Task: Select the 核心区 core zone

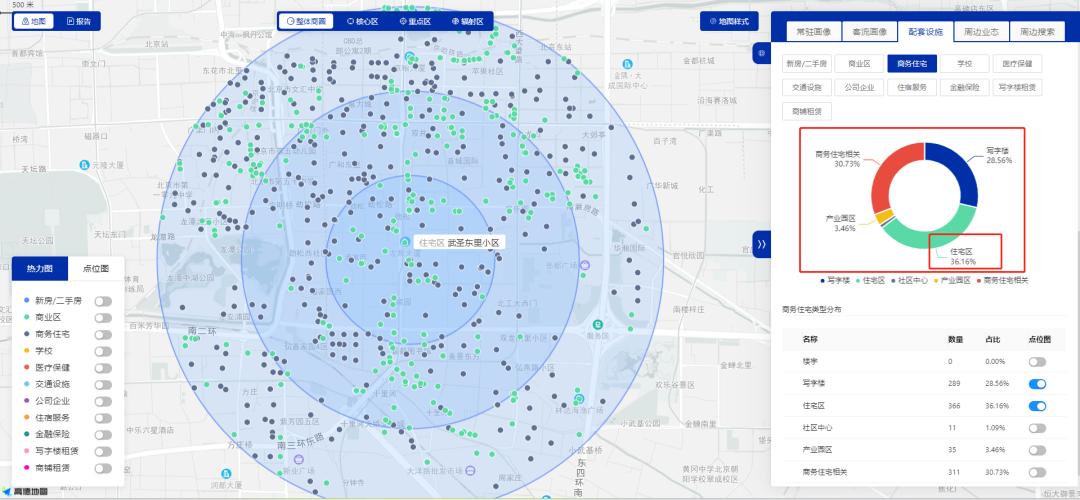Action: click(x=362, y=21)
